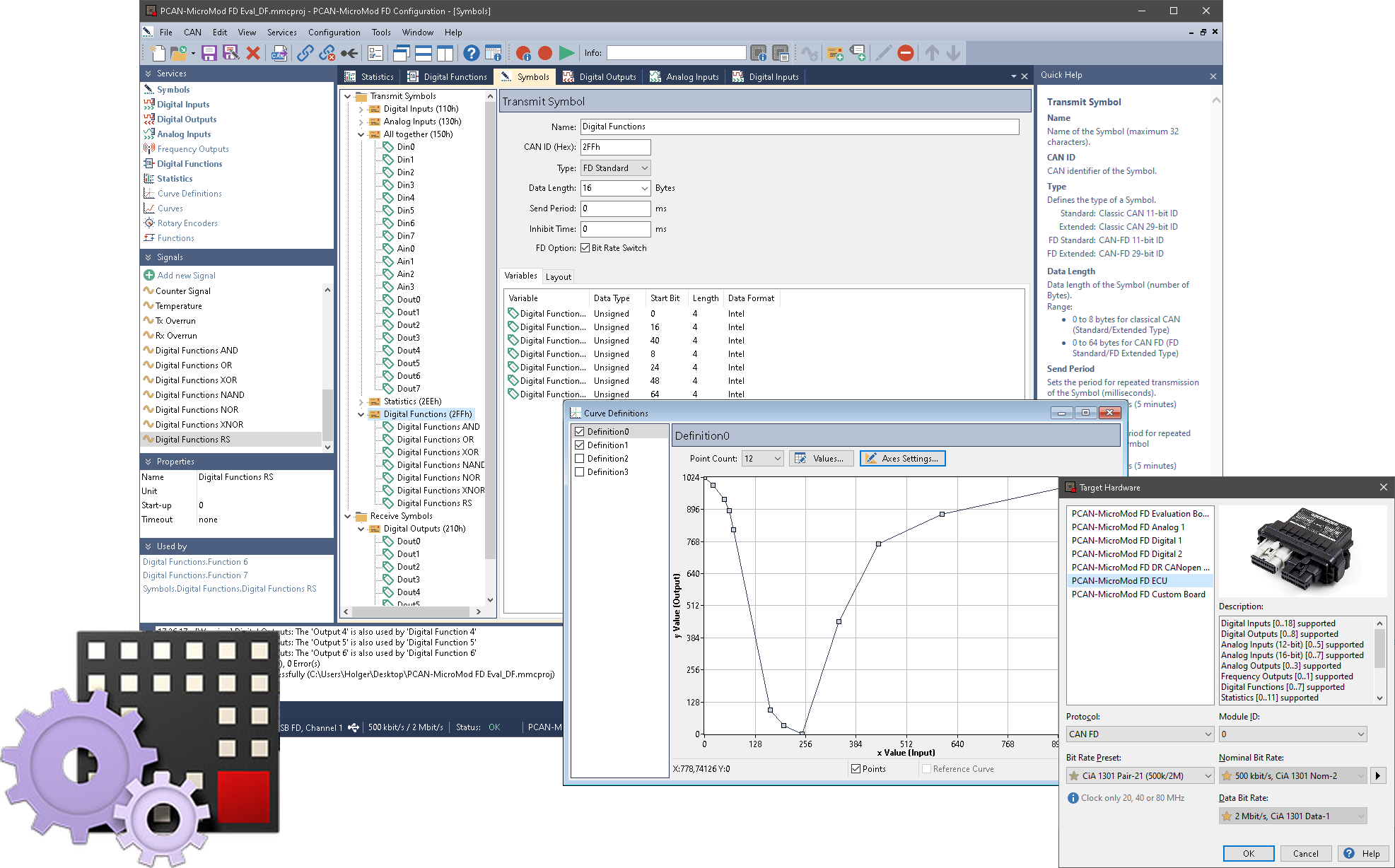Click the open project folder icon
The height and width of the screenshot is (868, 1395).
pos(179,53)
